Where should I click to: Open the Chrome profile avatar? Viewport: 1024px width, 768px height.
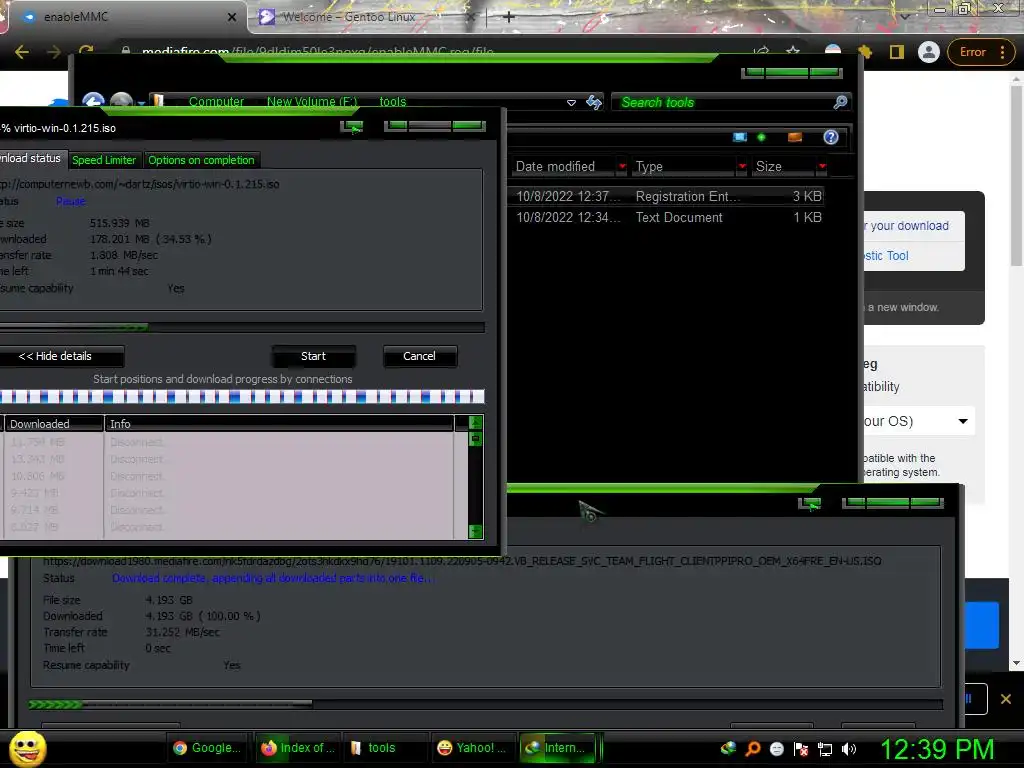928,52
